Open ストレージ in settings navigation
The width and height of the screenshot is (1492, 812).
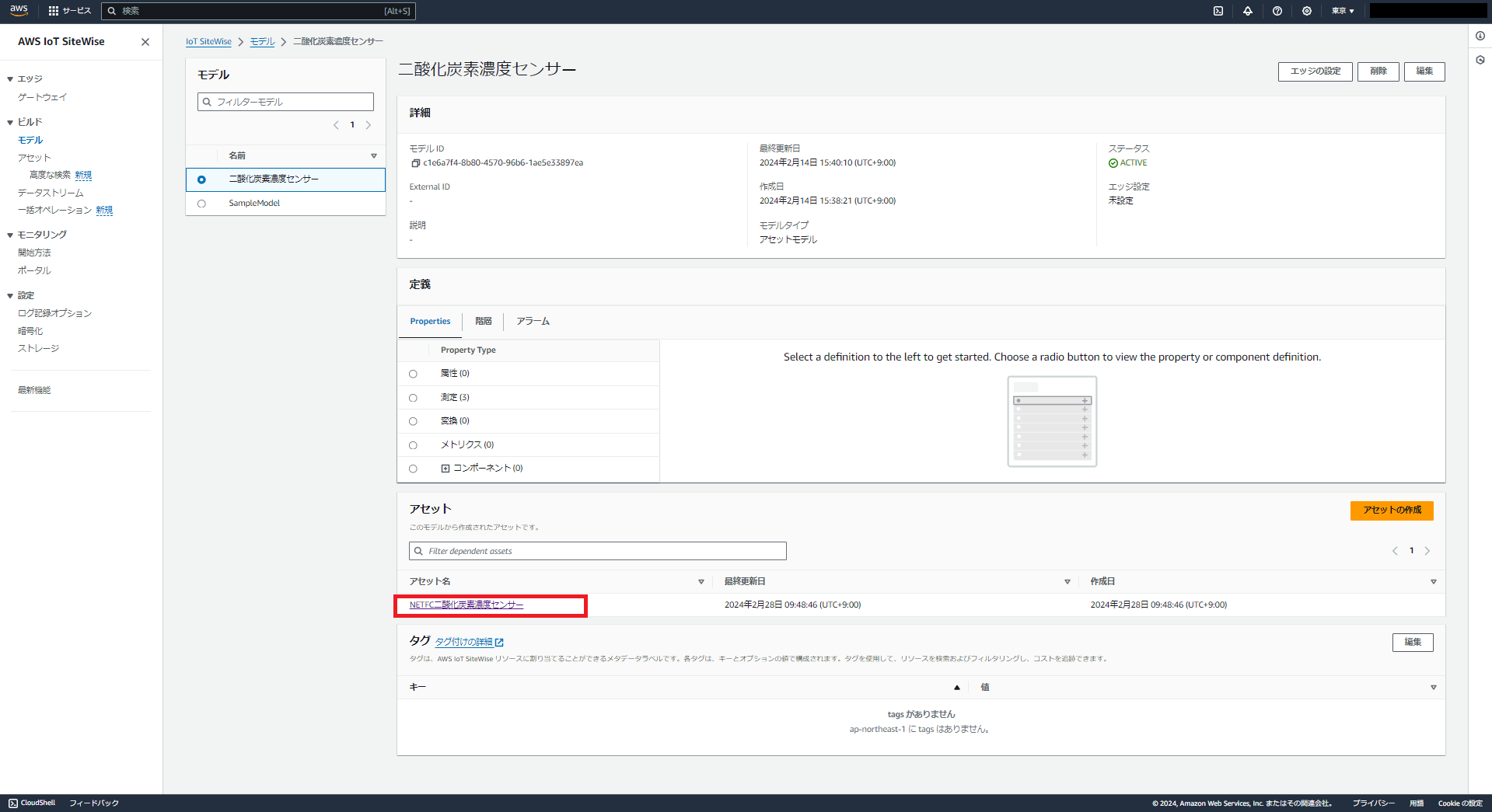[x=38, y=349]
